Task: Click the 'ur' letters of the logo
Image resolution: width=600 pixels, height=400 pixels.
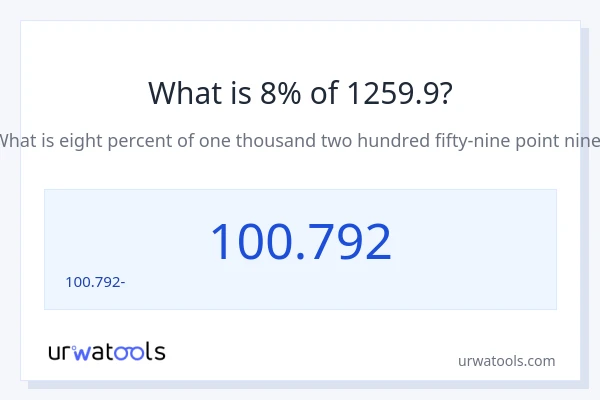Action: click(x=59, y=352)
